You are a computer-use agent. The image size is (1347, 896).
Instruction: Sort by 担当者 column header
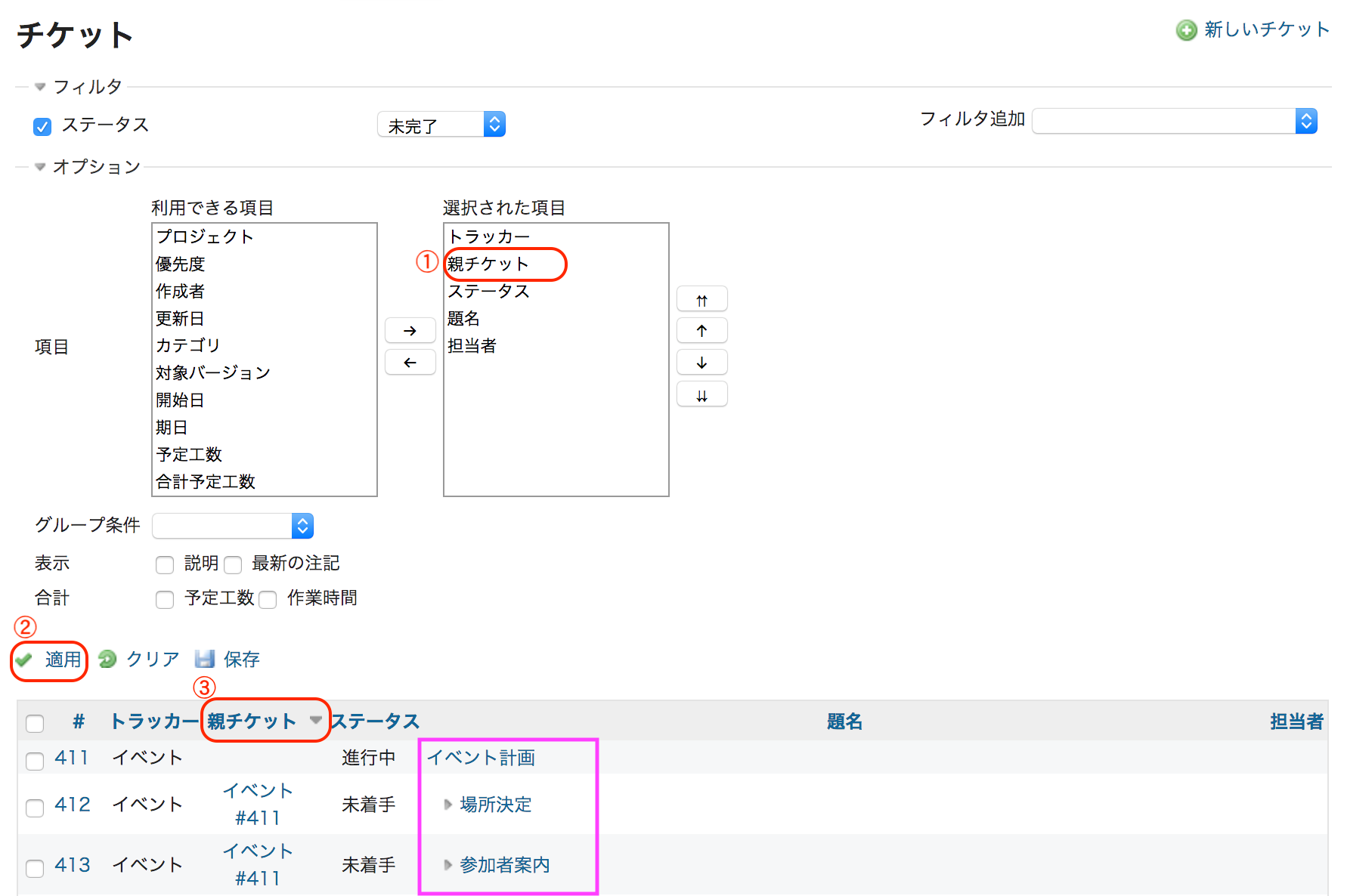click(x=1296, y=721)
